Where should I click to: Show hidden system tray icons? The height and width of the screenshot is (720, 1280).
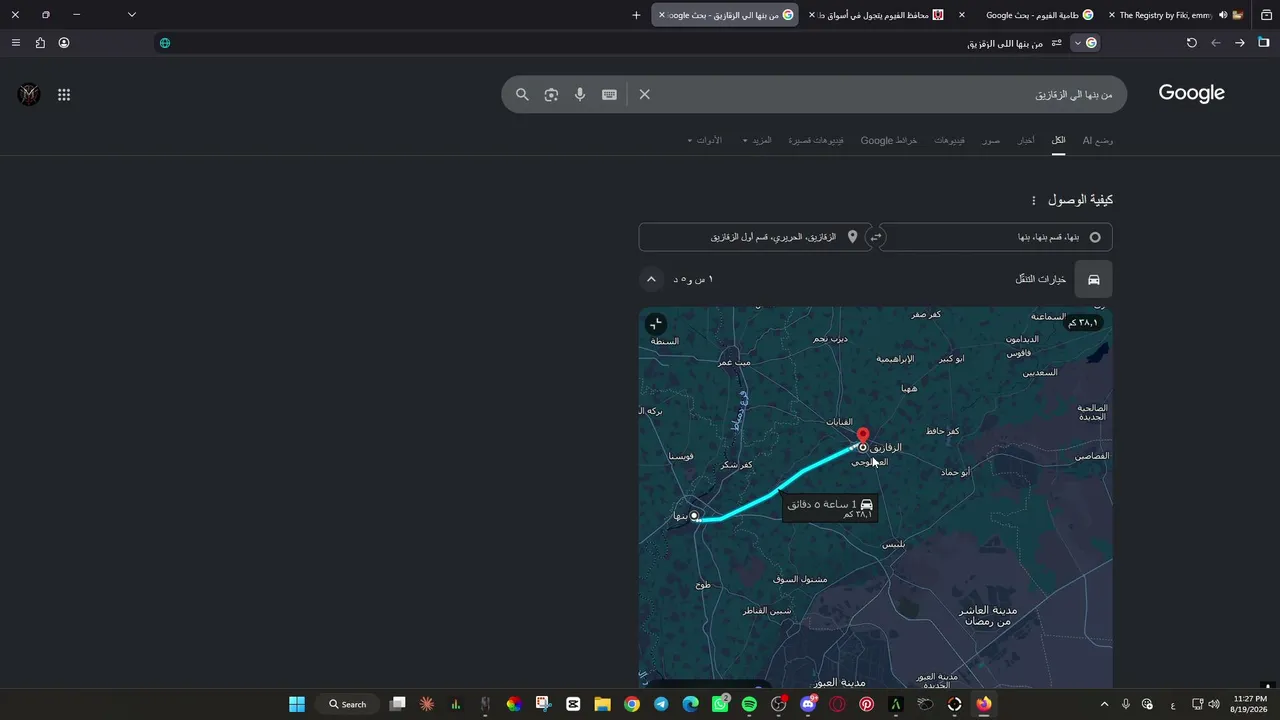pyautogui.click(x=1104, y=704)
